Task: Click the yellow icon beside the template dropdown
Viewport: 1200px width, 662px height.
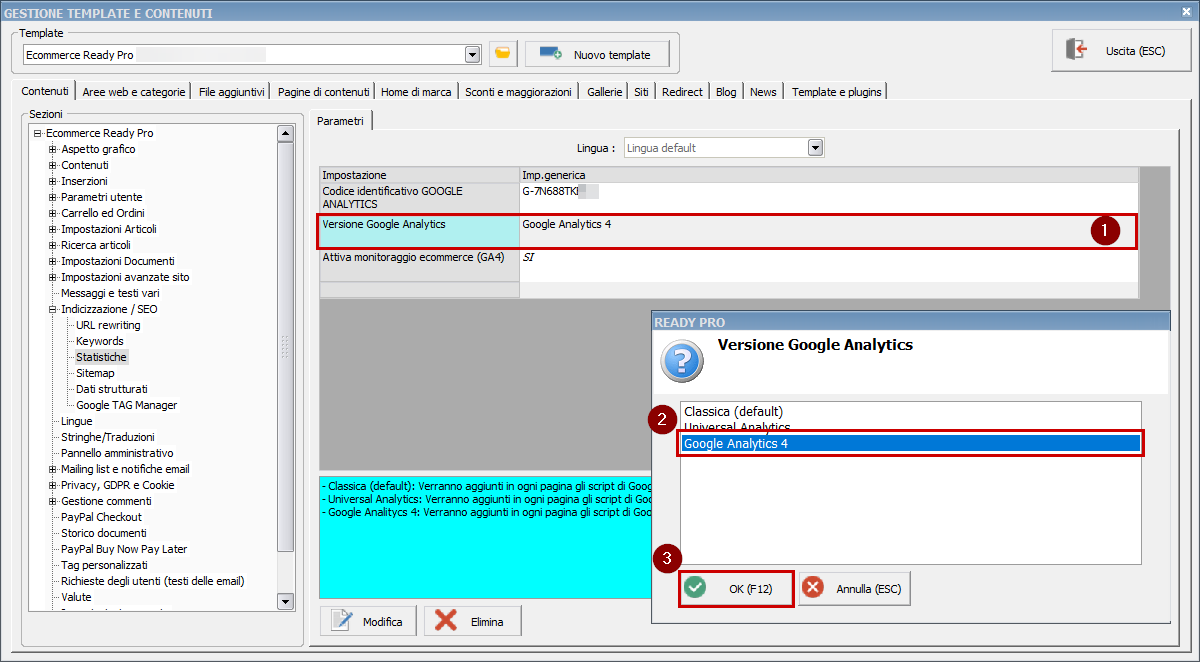Action: 503,54
